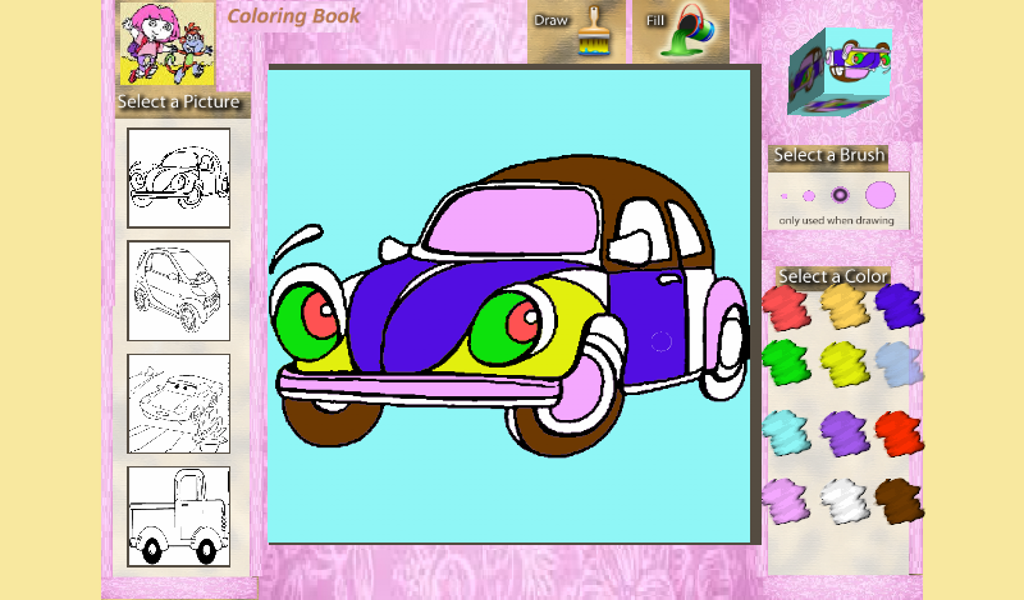Select the largest brush size

point(880,195)
